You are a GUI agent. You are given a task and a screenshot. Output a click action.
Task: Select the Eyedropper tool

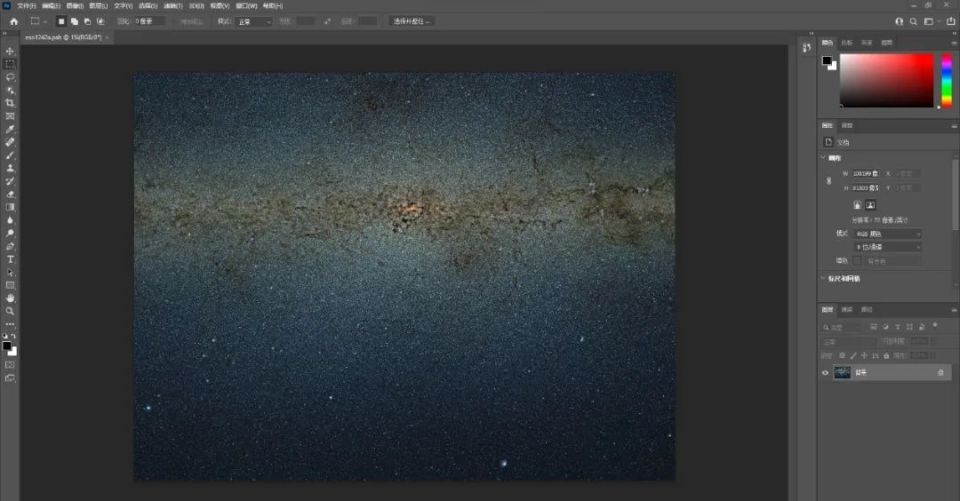(x=10, y=129)
